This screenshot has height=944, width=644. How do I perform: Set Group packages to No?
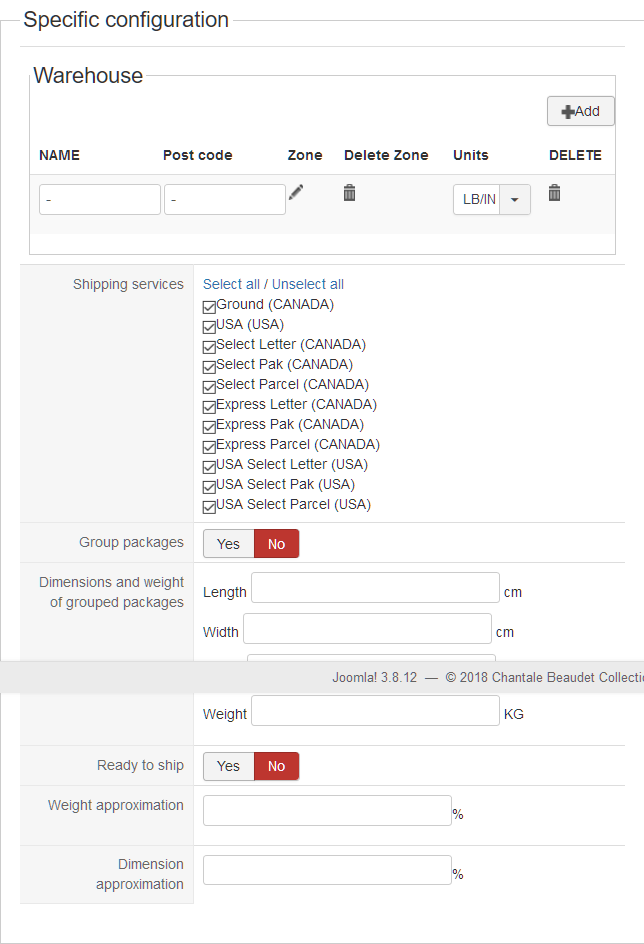[276, 544]
